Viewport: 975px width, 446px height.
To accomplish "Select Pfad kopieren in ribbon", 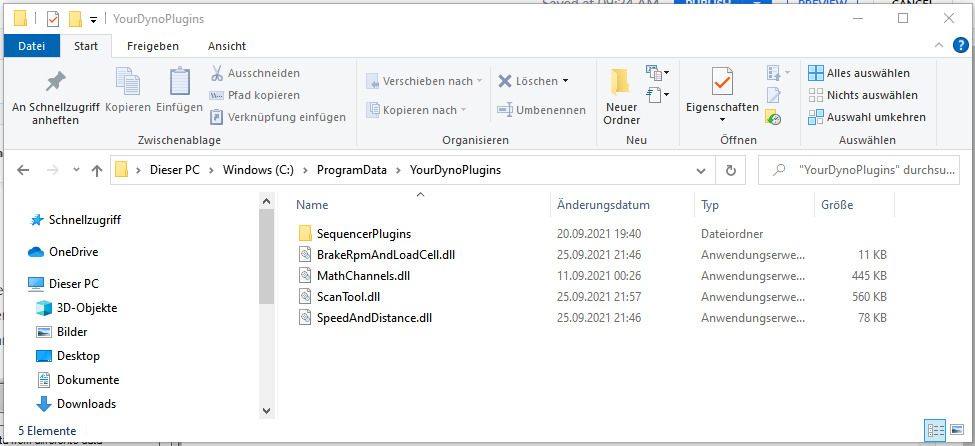I will click(255, 95).
